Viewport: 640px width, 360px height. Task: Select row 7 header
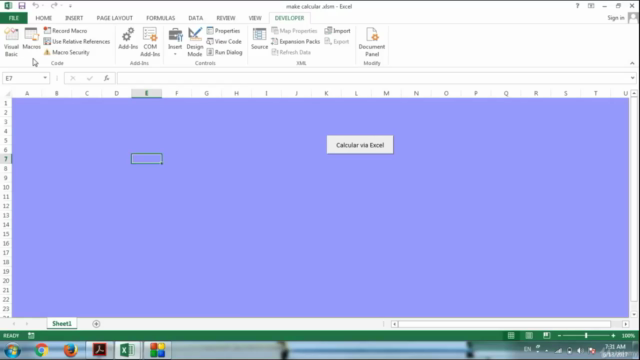tap(6, 159)
